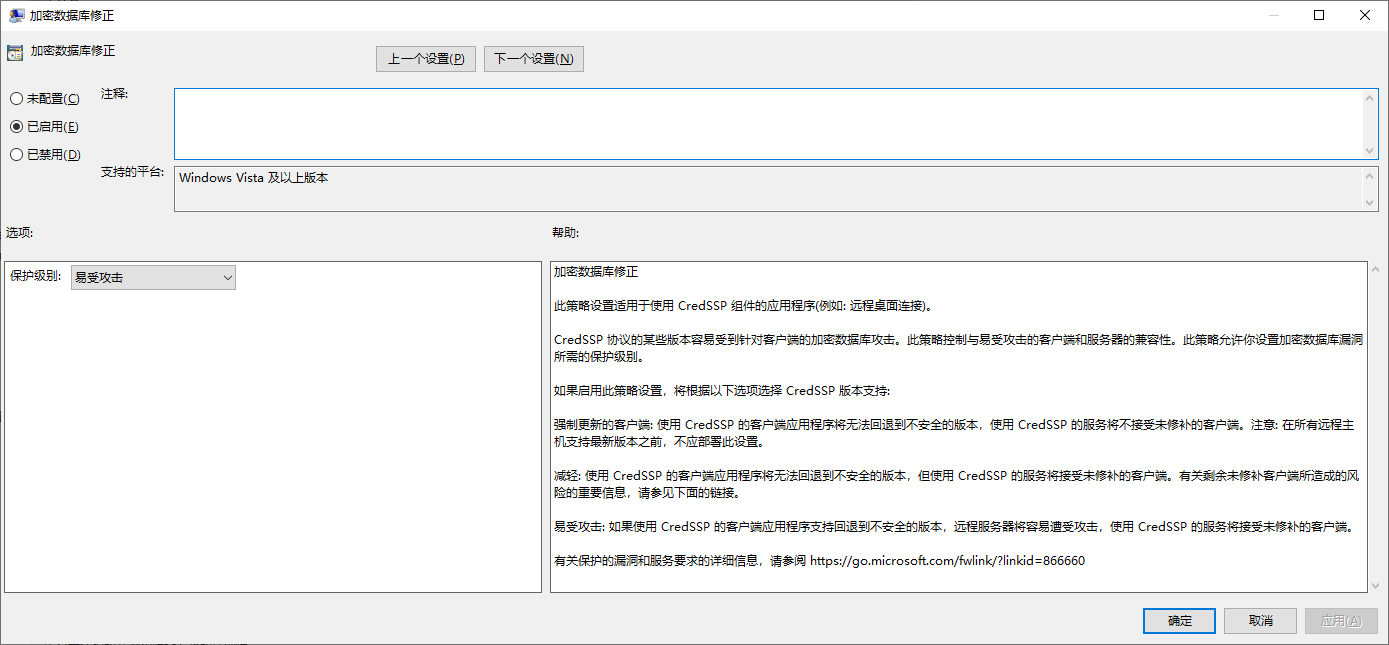
Task: Open the 保护级别 dropdown
Action: coord(152,276)
